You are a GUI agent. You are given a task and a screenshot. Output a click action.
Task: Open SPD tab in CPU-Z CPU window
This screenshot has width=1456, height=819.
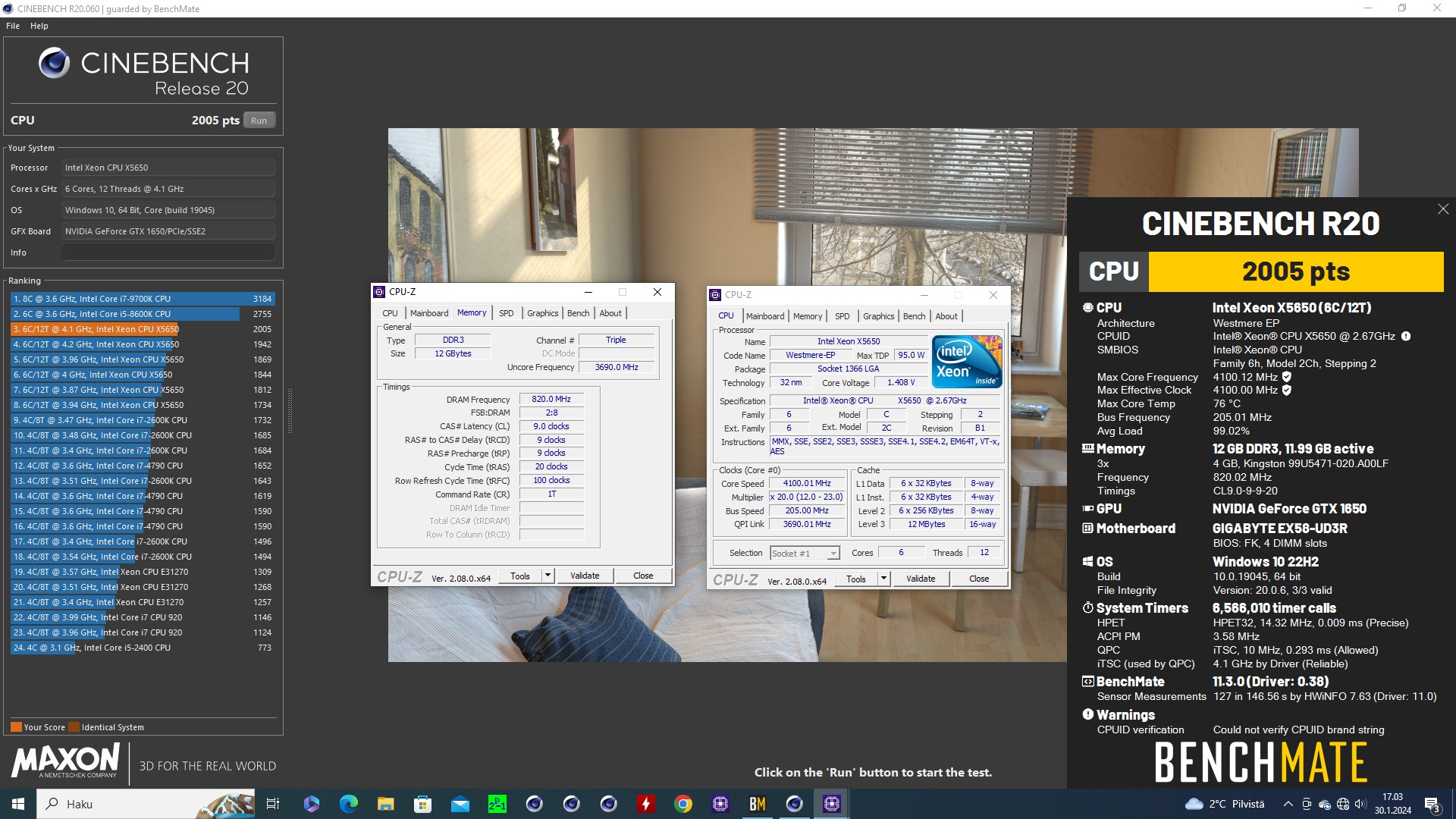pos(842,316)
